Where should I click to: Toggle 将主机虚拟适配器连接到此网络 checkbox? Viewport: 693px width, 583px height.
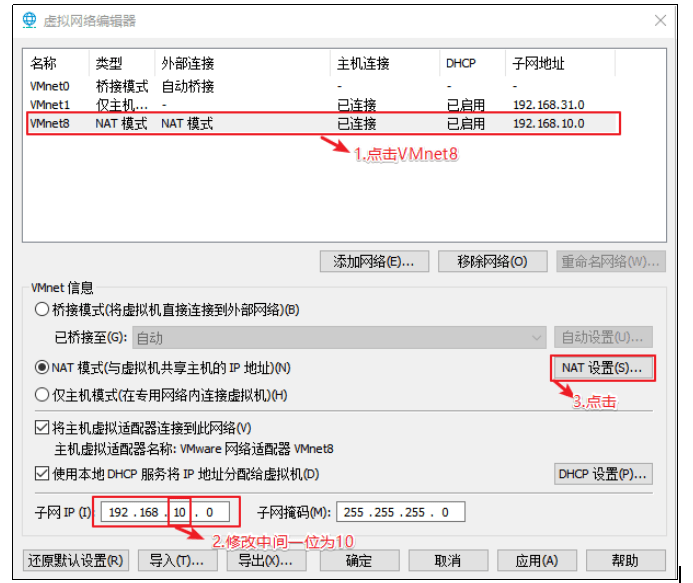click(42, 428)
